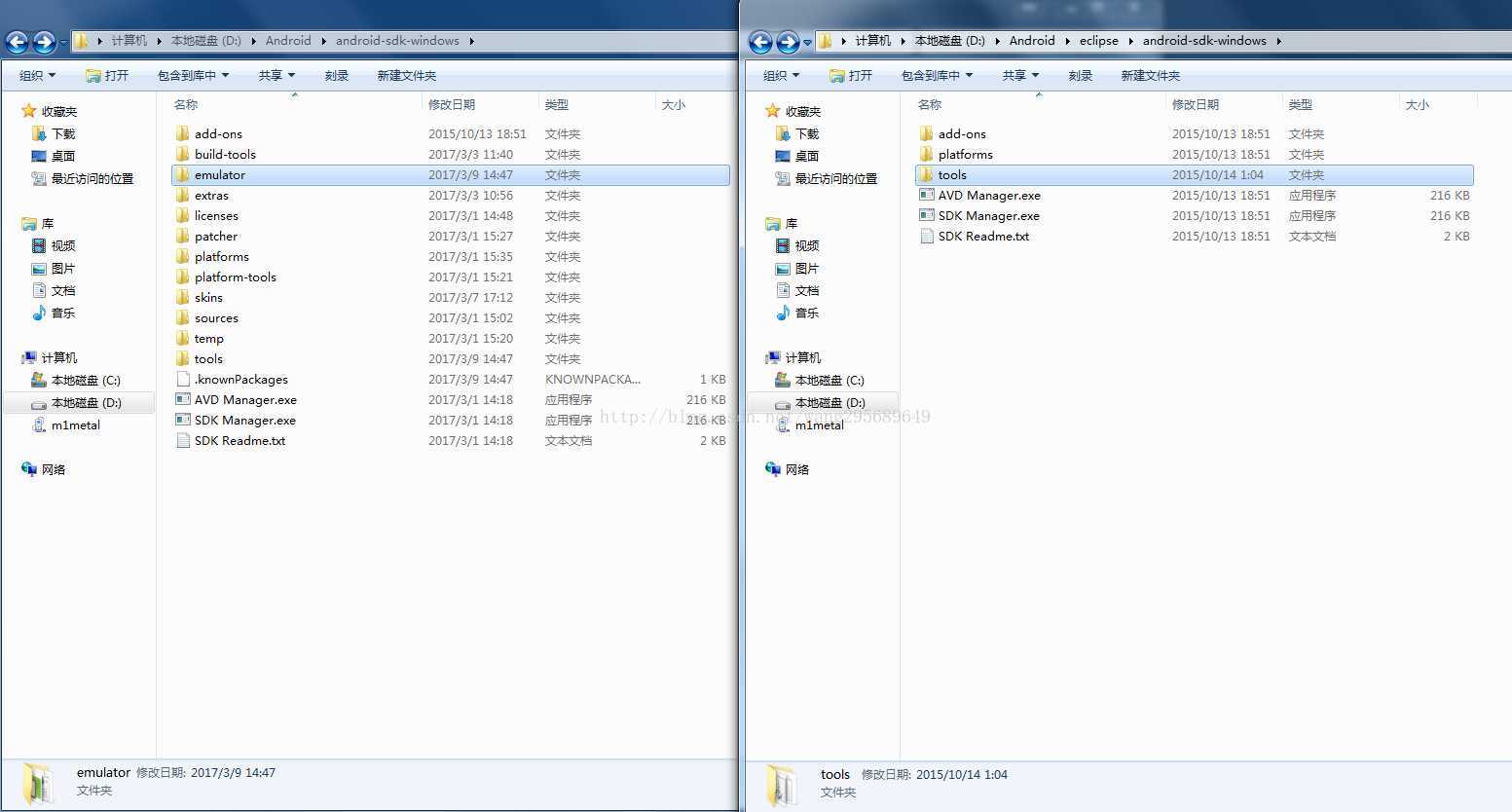Click 本地磁盘 (C:) drive icon in right window
Viewport: 1512px width, 812px height.
(x=783, y=380)
